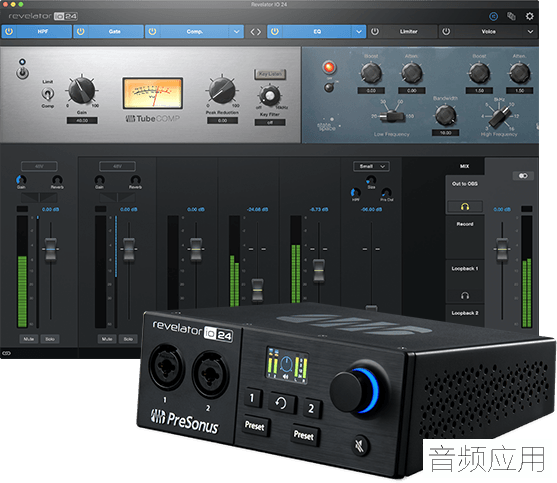This screenshot has height=483, width=557.
Task: Expand the Voice effect dropdown arrow
Action: [x=530, y=32]
